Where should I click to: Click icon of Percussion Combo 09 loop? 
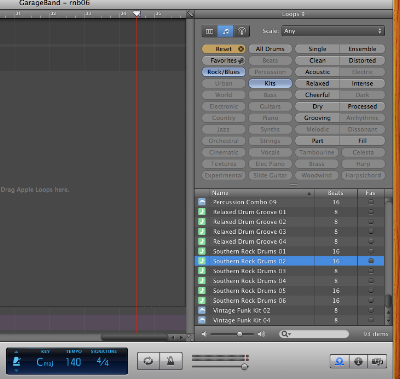[202, 202]
